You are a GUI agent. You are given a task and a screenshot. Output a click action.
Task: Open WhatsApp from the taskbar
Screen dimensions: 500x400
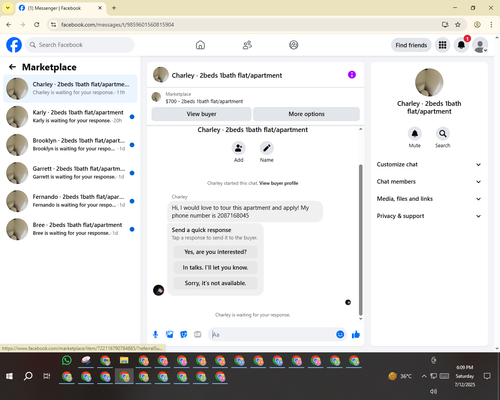(x=67, y=360)
